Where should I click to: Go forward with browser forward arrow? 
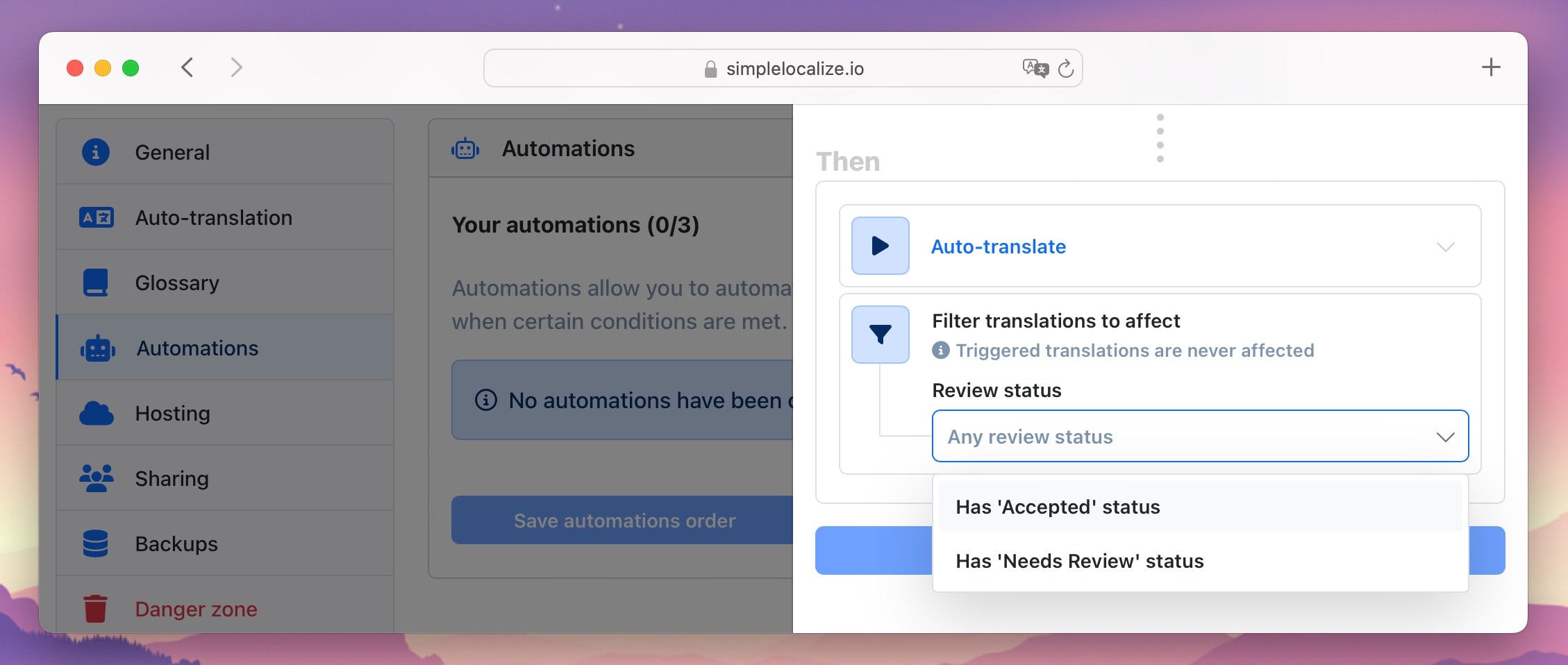[x=237, y=67]
